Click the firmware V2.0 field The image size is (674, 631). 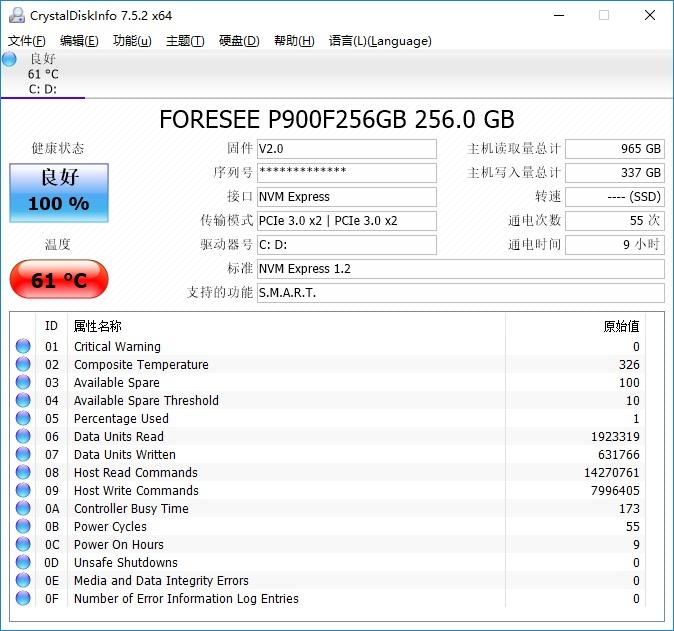[347, 149]
